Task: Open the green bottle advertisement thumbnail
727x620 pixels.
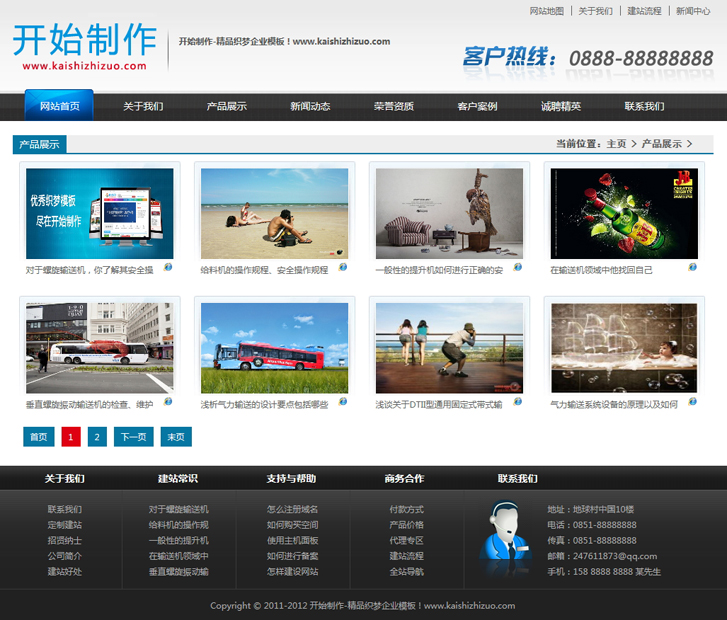Action: pyautogui.click(x=624, y=214)
